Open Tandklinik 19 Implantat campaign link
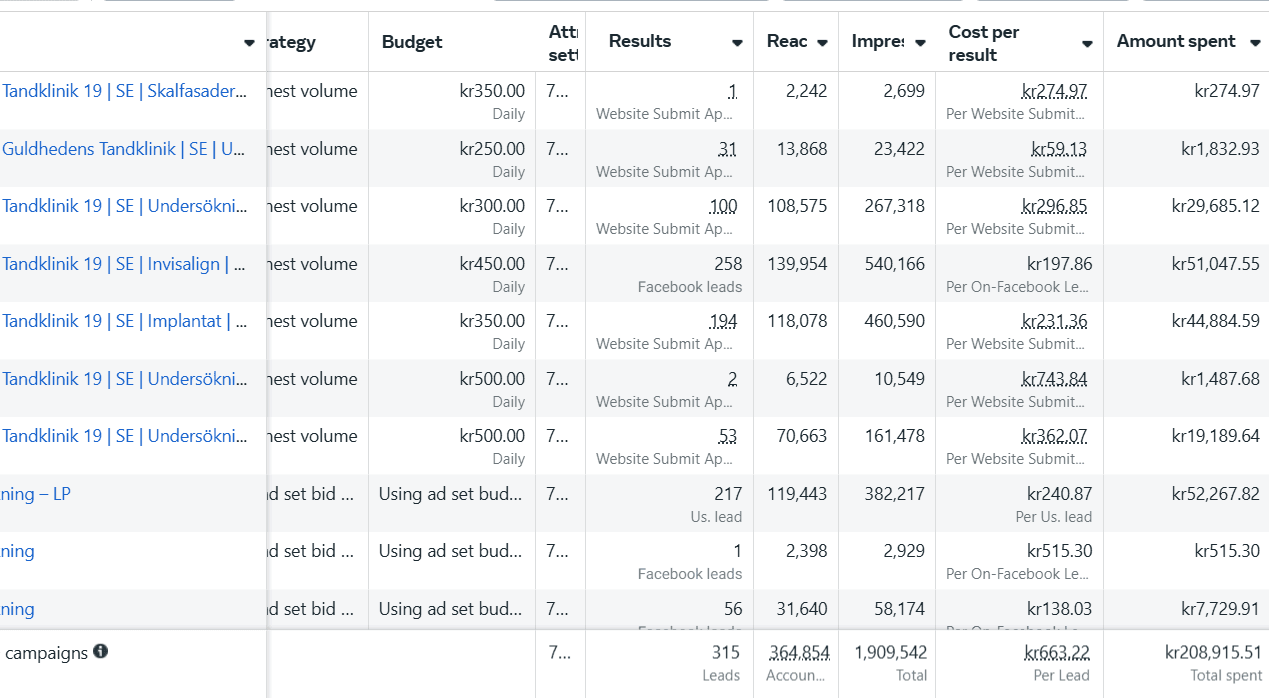This screenshot has width=1269, height=698. point(124,321)
